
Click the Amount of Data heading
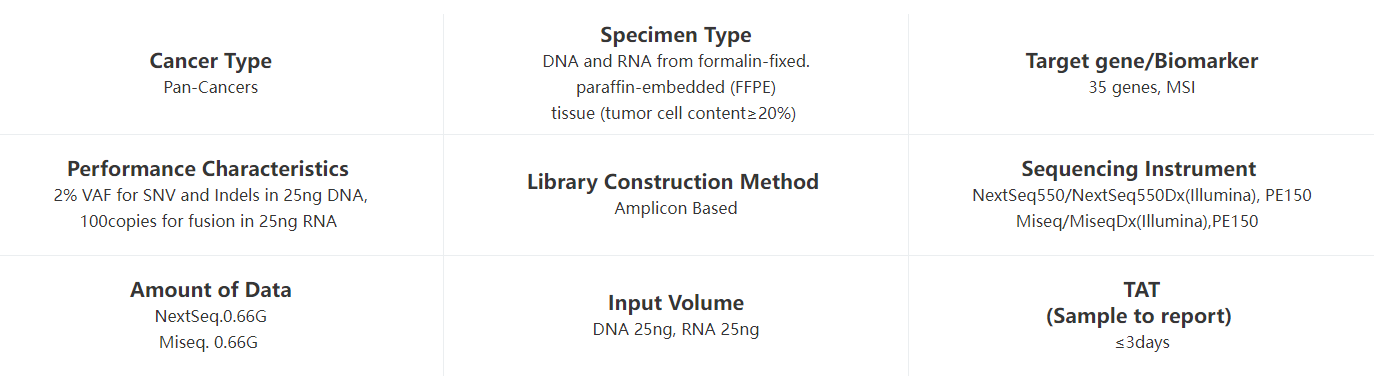pos(210,290)
